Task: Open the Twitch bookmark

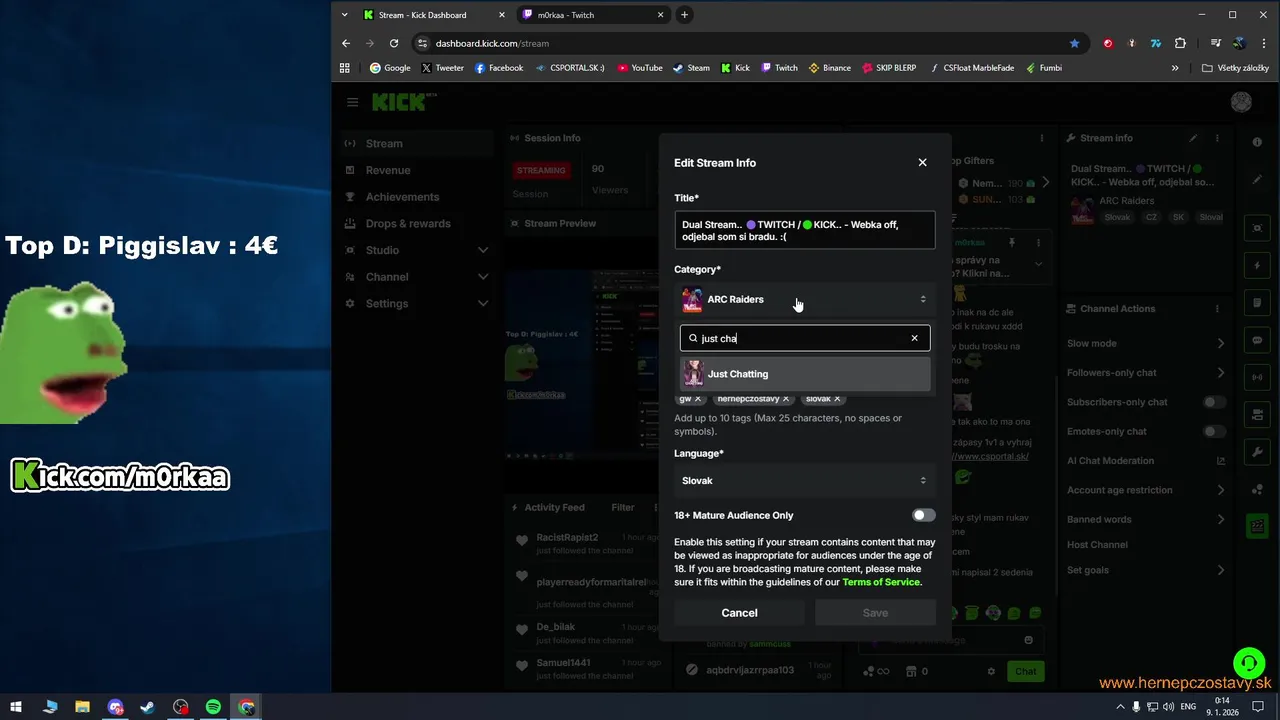Action: [779, 68]
